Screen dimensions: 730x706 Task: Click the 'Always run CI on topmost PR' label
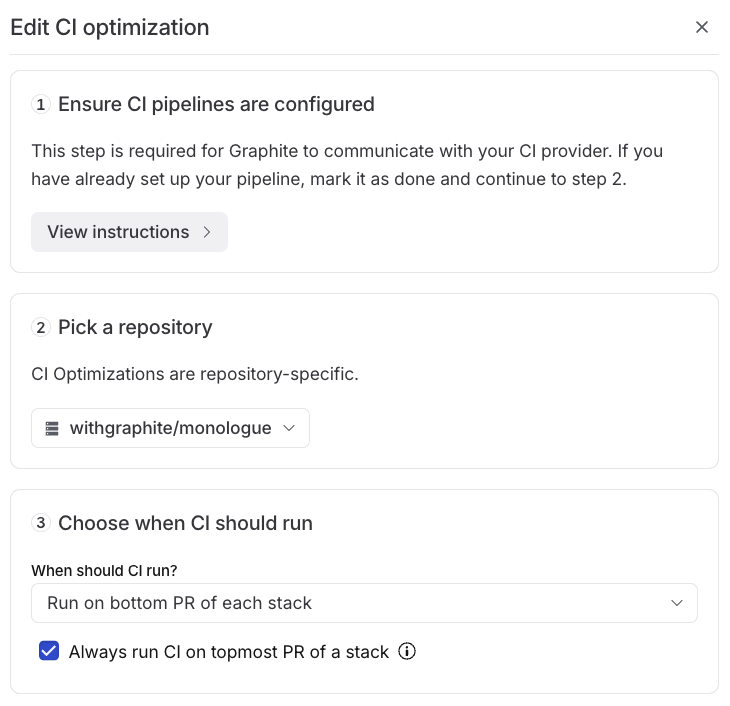click(x=228, y=652)
